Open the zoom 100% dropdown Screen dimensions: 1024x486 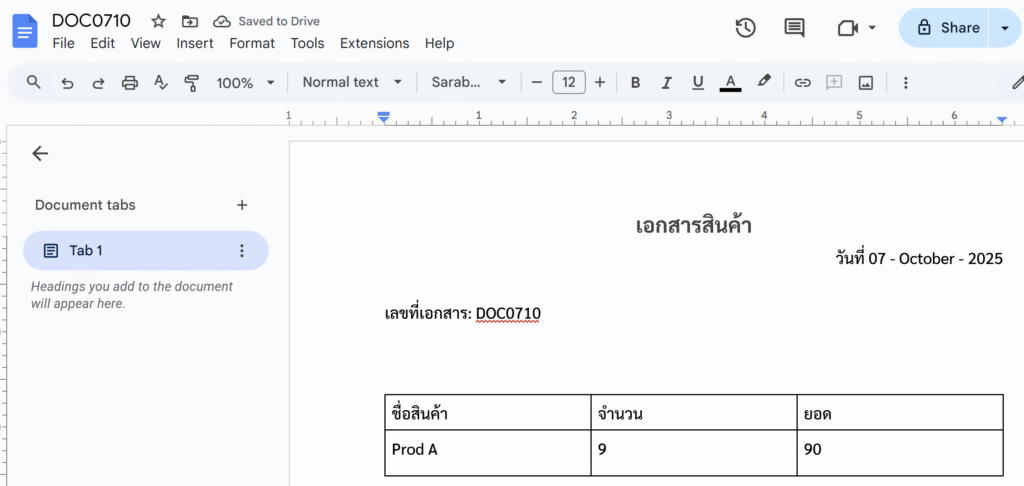(245, 83)
